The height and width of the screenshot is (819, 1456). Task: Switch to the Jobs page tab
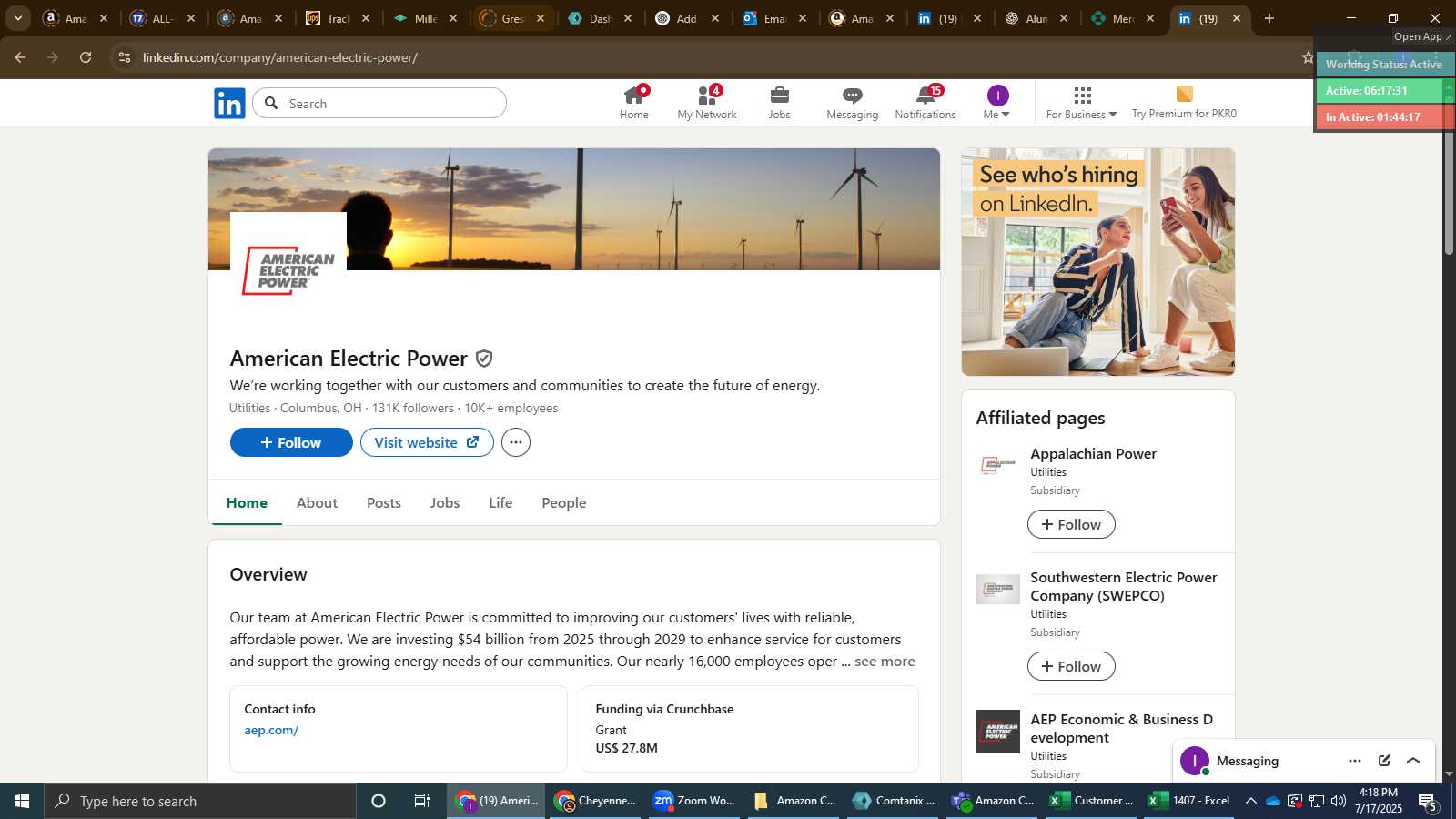tap(445, 502)
